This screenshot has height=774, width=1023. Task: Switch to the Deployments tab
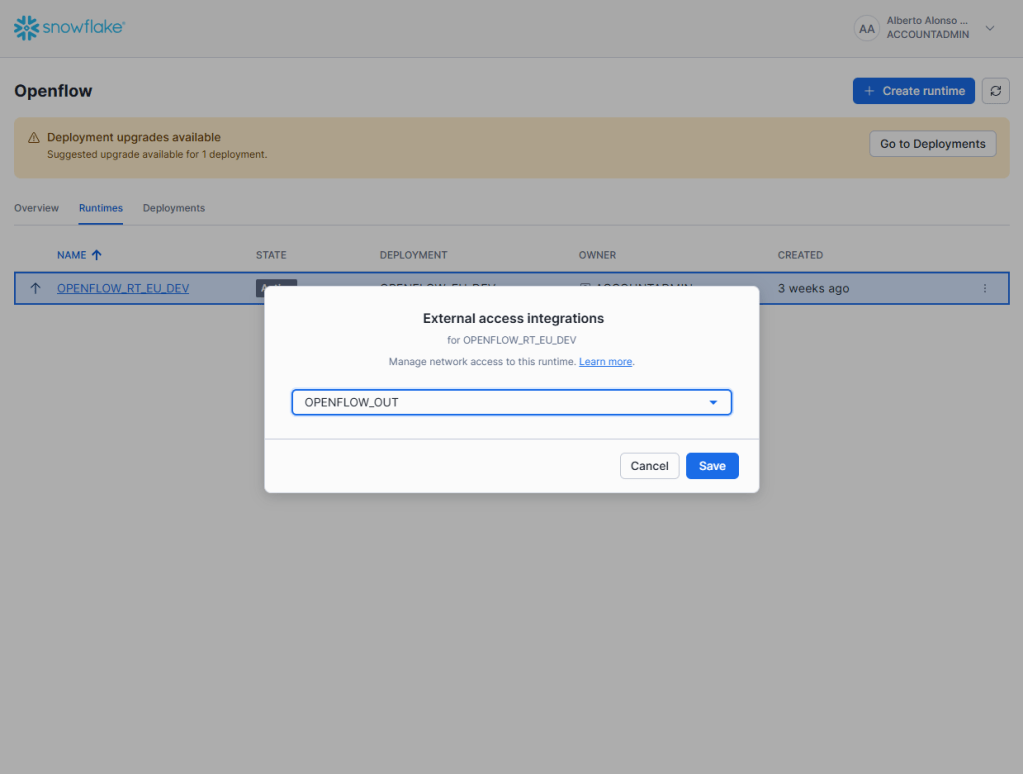174,208
